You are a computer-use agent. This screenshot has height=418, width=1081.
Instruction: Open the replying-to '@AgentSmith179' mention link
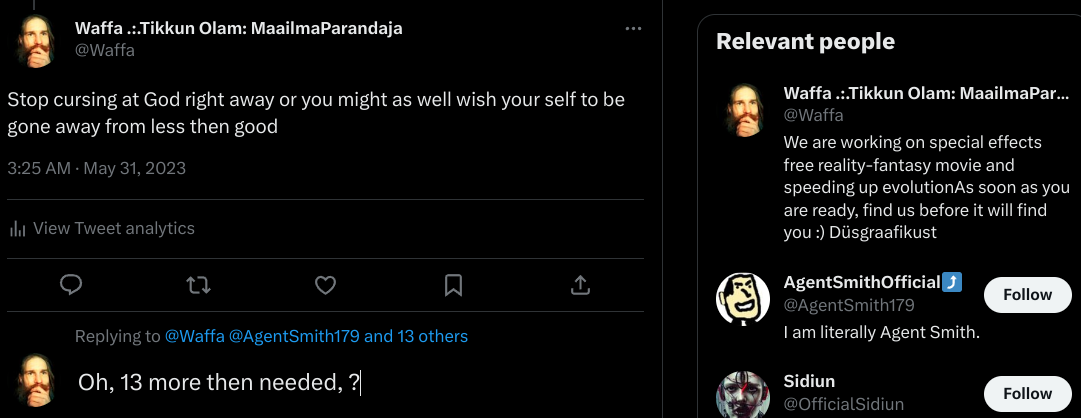[x=295, y=337]
